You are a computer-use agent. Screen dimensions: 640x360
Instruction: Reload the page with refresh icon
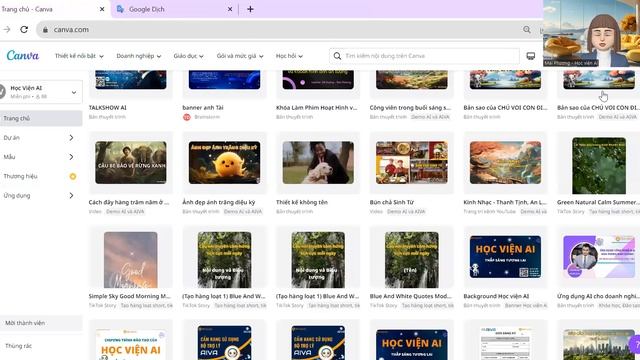tap(24, 29)
